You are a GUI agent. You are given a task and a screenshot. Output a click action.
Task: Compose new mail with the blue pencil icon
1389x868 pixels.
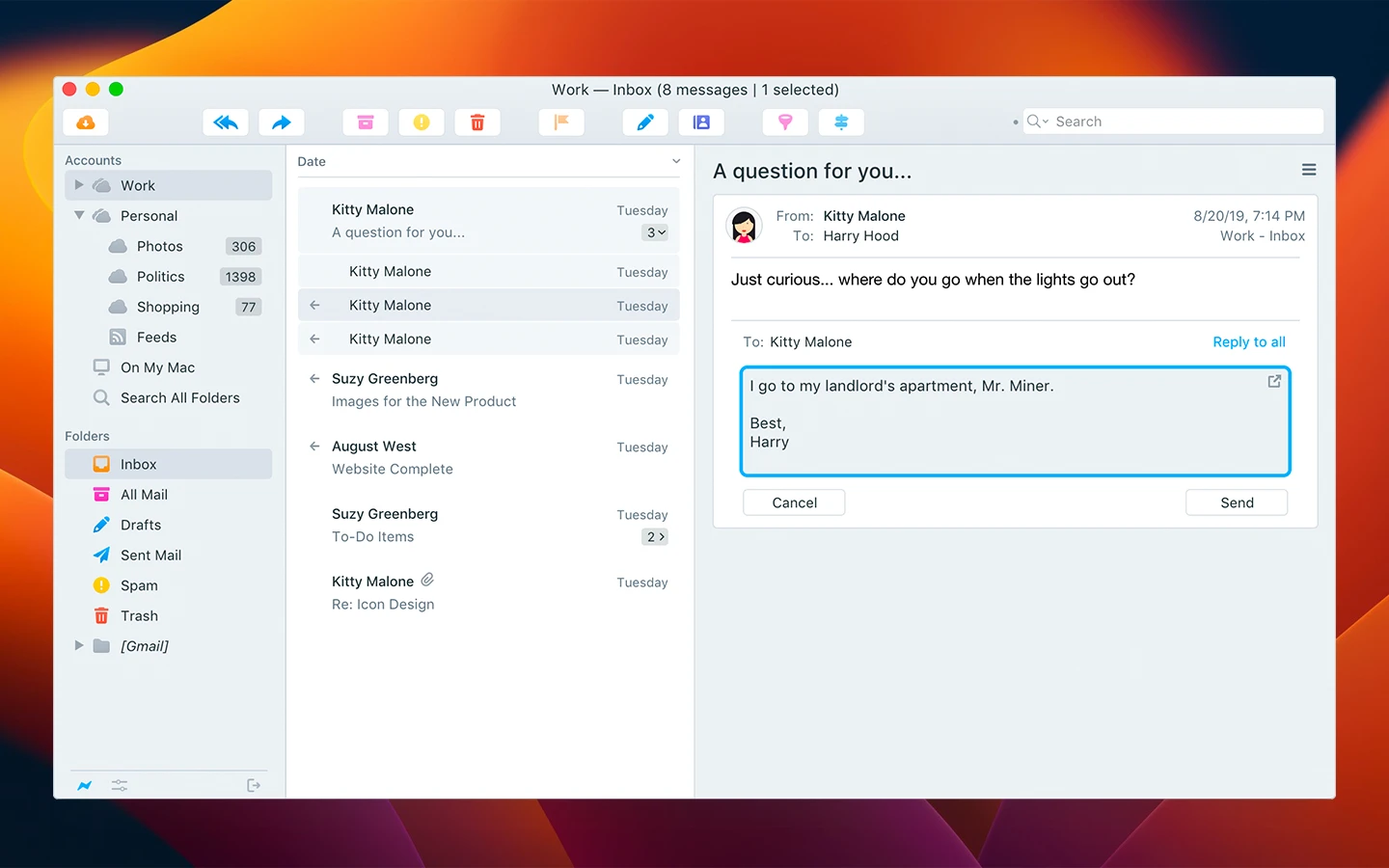pyautogui.click(x=645, y=122)
